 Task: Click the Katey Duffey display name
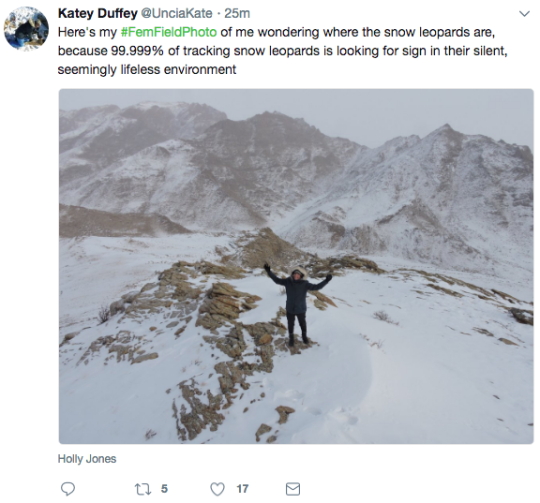pos(98,13)
